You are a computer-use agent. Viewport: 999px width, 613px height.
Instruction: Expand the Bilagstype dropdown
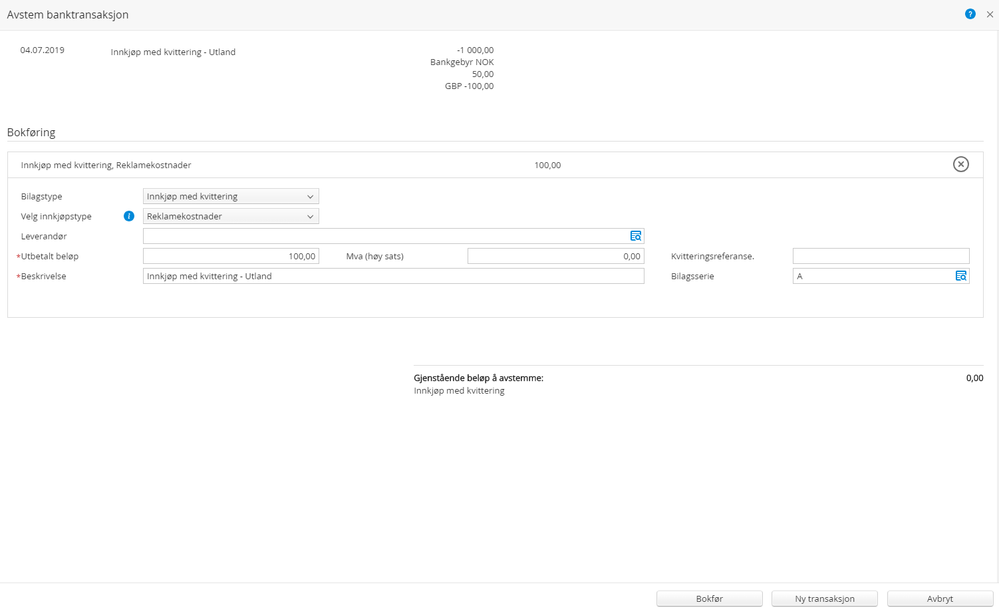[231, 196]
